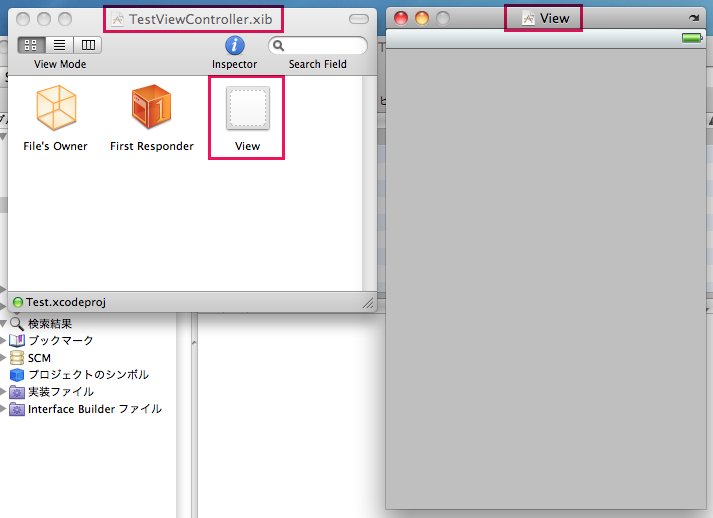Click the search field in TestViewController.xib
This screenshot has height=518, width=713.
tap(317, 45)
